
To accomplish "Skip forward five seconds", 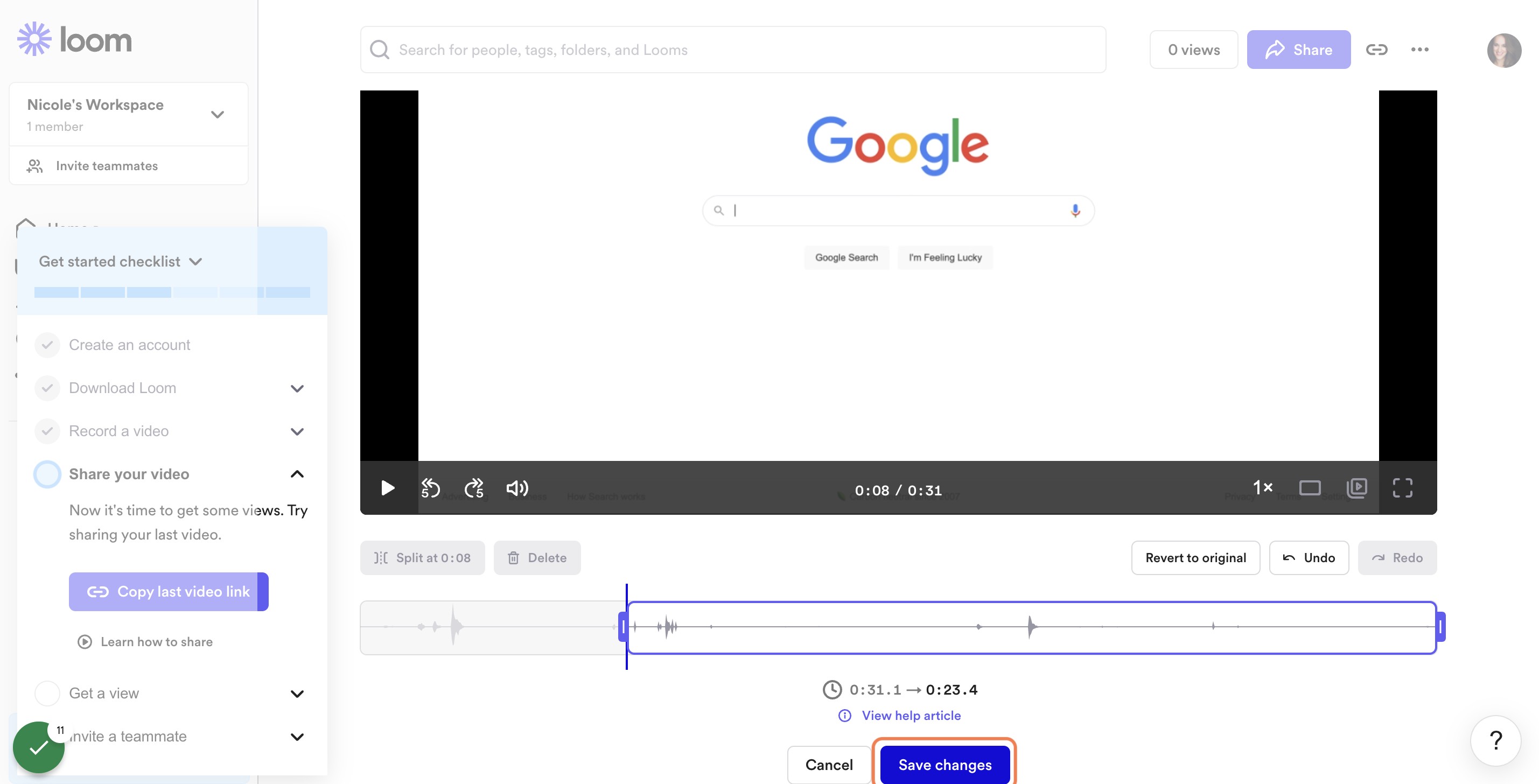I will [x=474, y=488].
